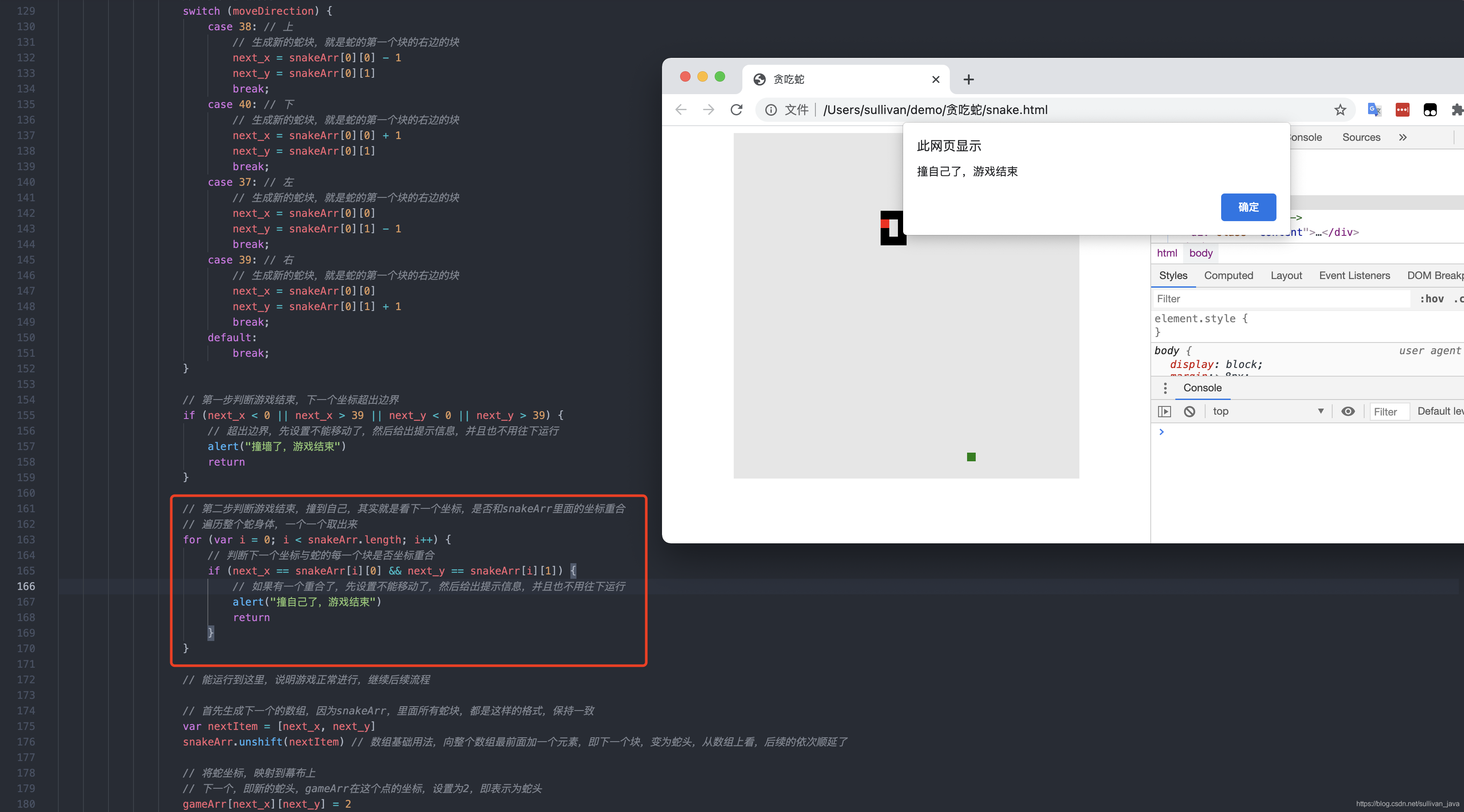
Task: Click the snakeArr.unshift(nextItem) code line
Action: coord(263,742)
